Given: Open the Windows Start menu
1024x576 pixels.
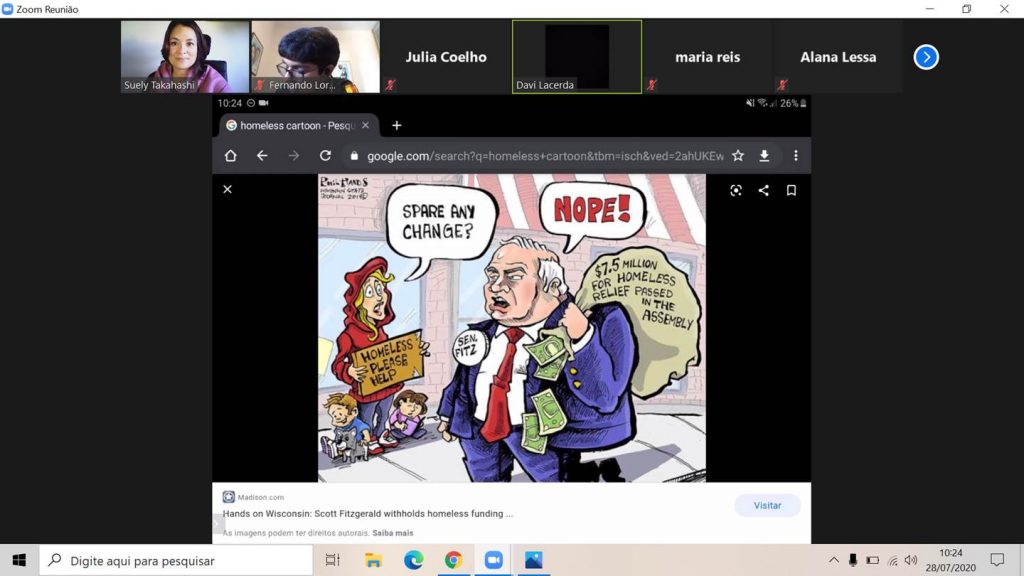Looking at the screenshot, I should pyautogui.click(x=19, y=560).
